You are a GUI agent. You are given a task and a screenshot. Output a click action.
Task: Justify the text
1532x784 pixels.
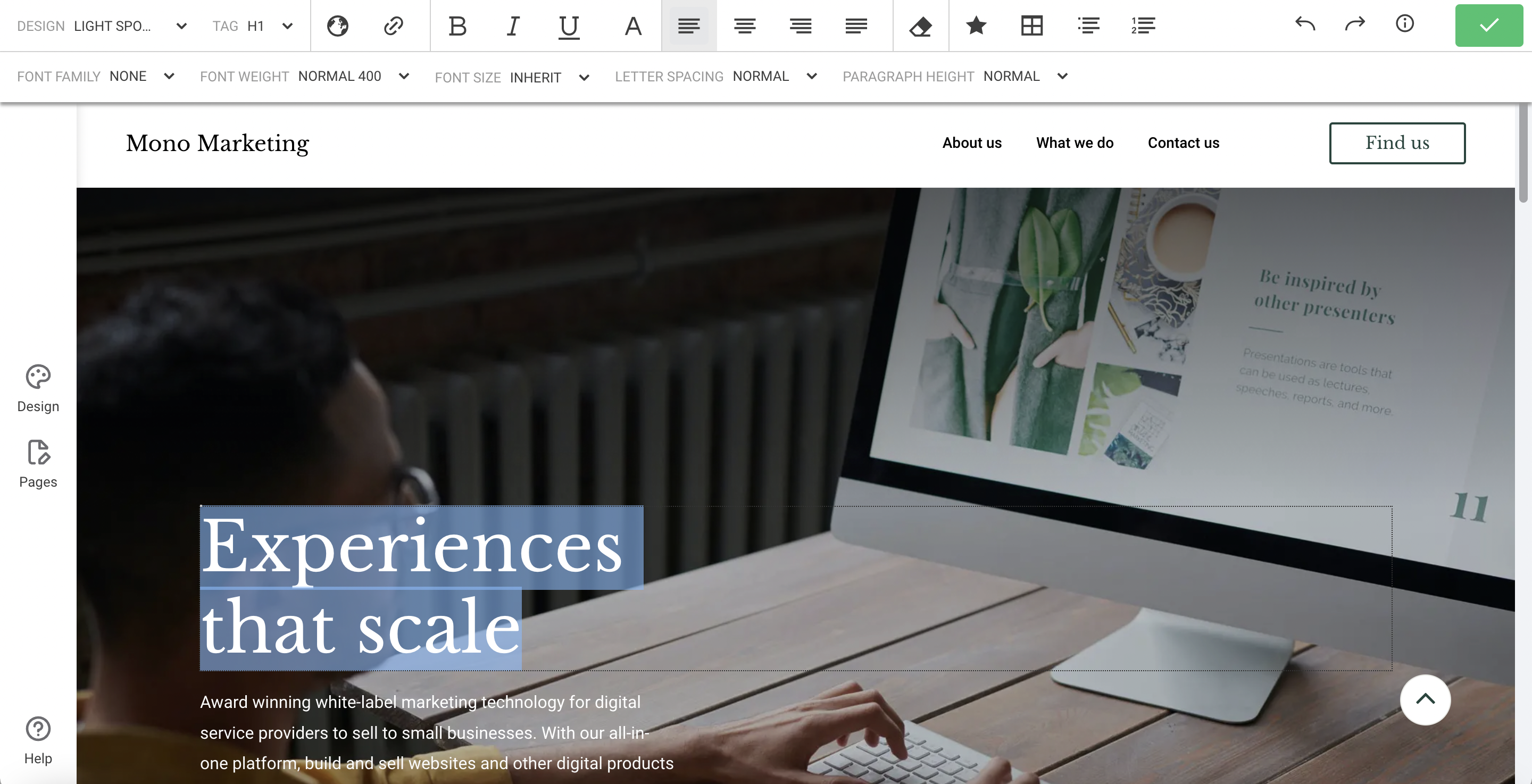coord(856,26)
